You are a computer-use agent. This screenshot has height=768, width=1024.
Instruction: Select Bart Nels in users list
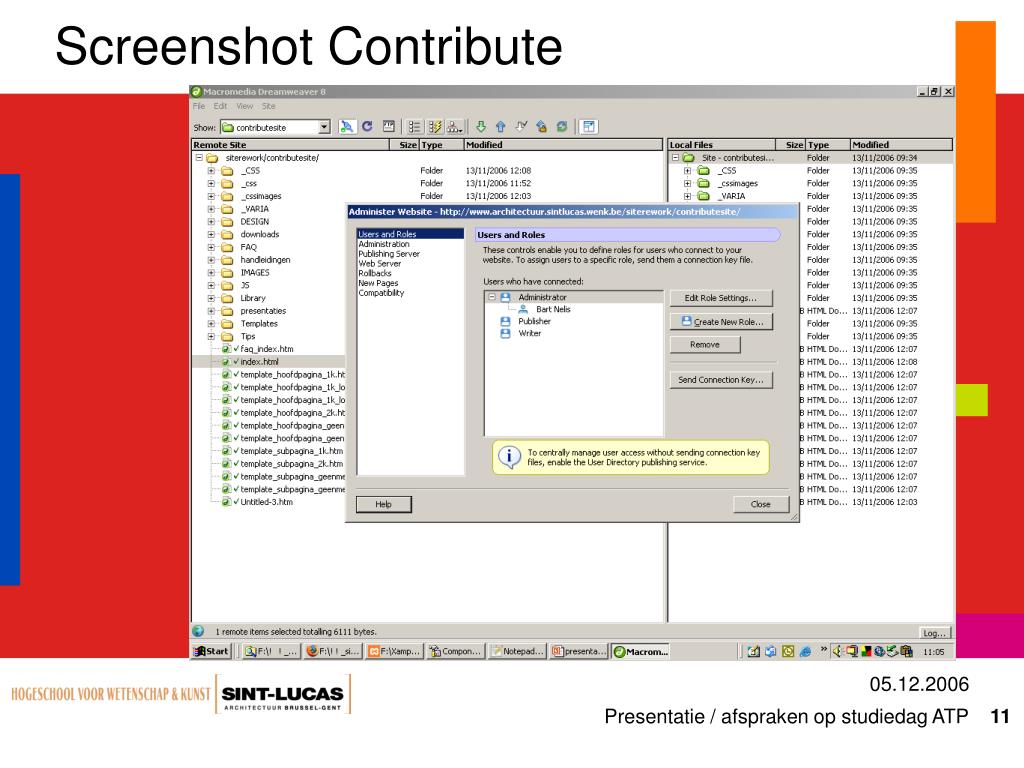coord(553,310)
